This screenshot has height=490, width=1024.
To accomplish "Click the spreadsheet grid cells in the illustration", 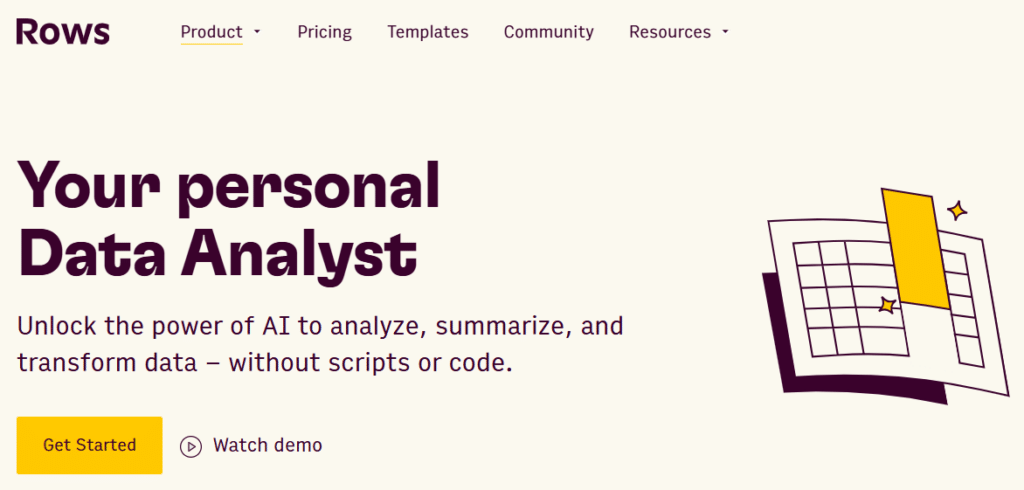I will click(x=850, y=299).
